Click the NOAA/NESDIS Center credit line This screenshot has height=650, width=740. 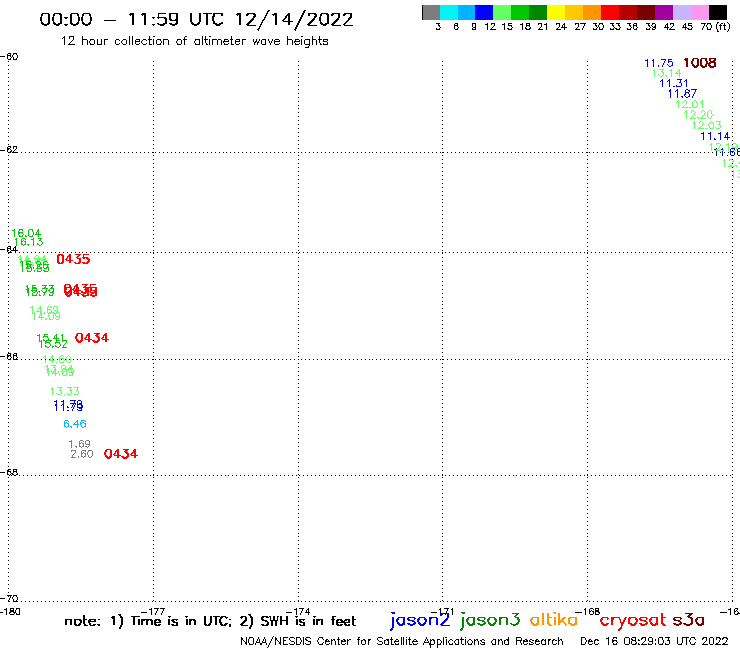pyautogui.click(x=402, y=642)
